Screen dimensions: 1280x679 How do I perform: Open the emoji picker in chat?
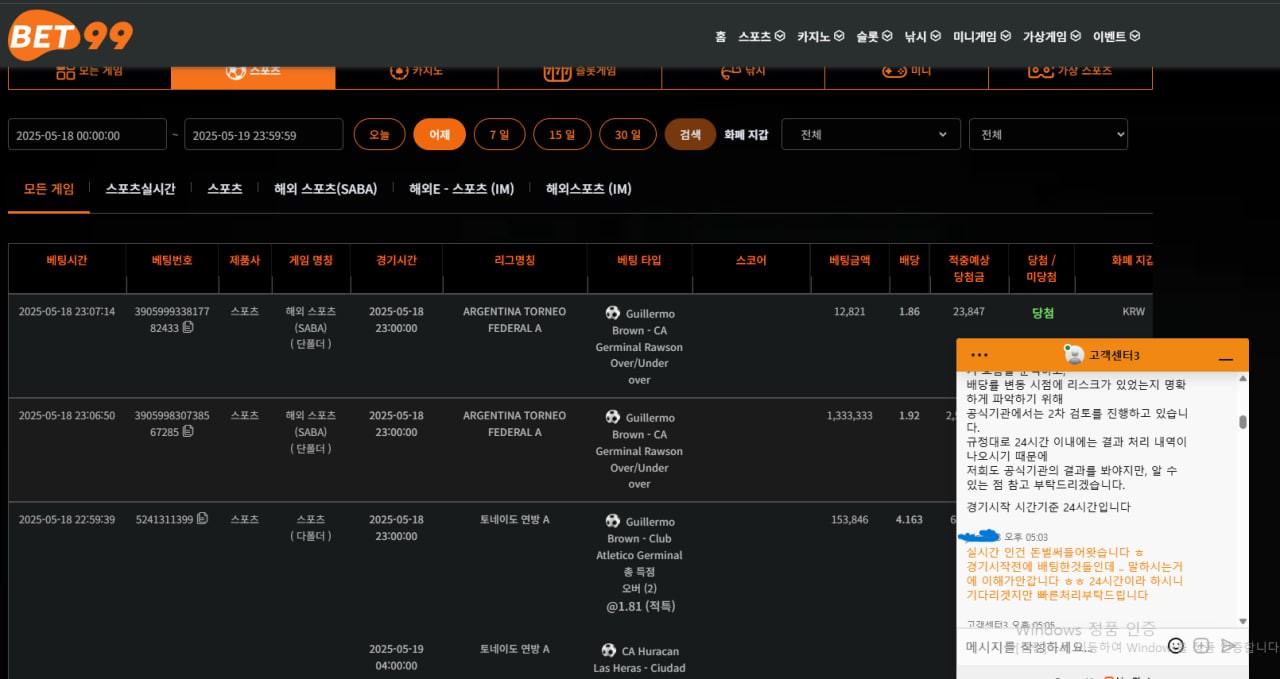click(x=1175, y=646)
